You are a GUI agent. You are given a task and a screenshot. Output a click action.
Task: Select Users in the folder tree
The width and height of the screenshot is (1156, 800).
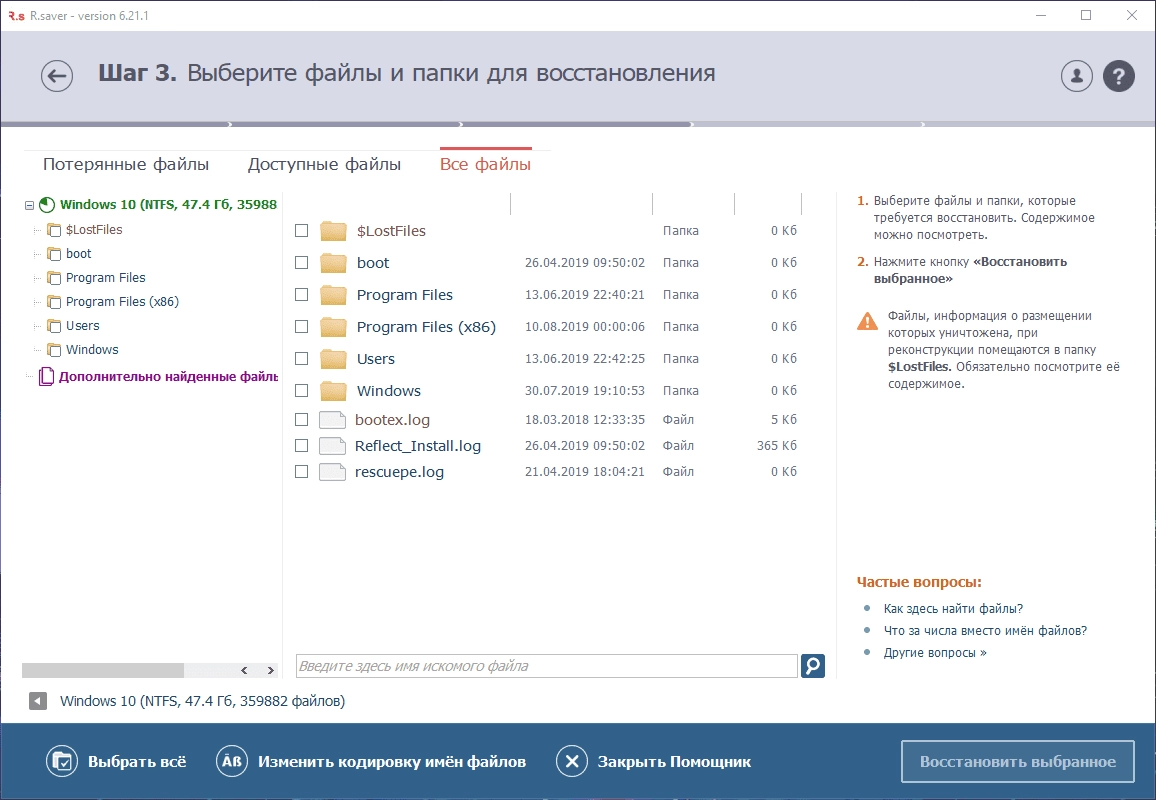coord(83,326)
